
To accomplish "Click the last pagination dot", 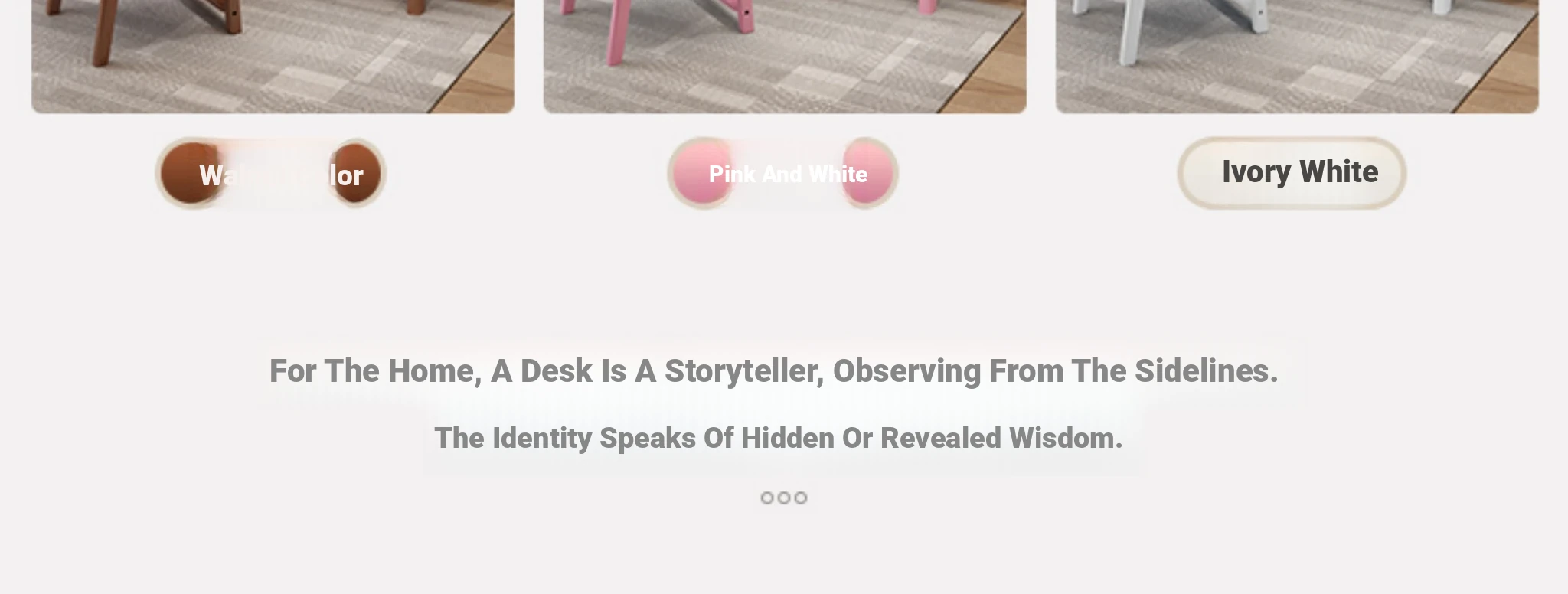I will (x=801, y=498).
